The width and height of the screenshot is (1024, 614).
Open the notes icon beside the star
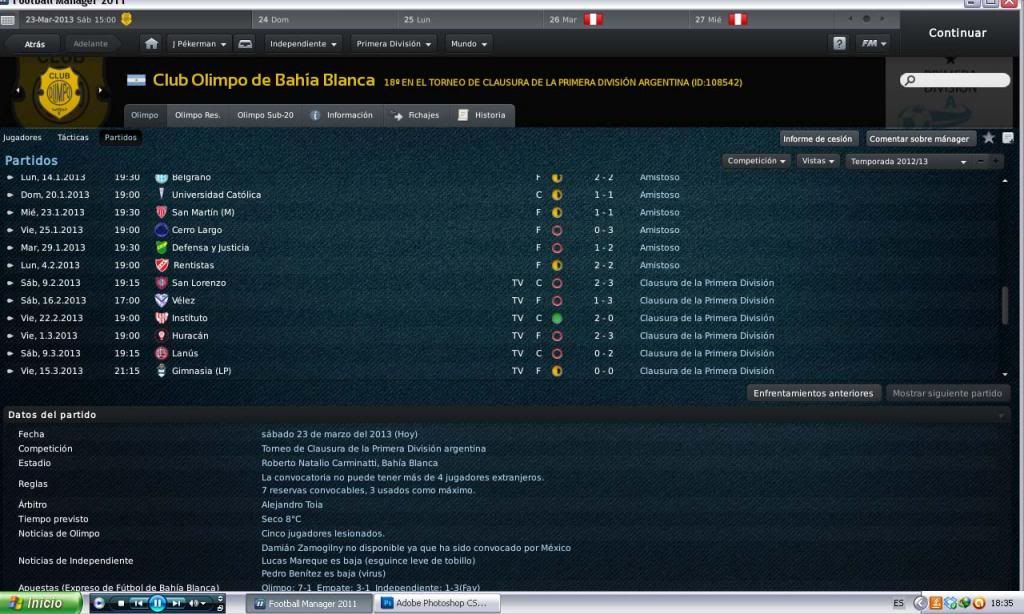(1008, 138)
